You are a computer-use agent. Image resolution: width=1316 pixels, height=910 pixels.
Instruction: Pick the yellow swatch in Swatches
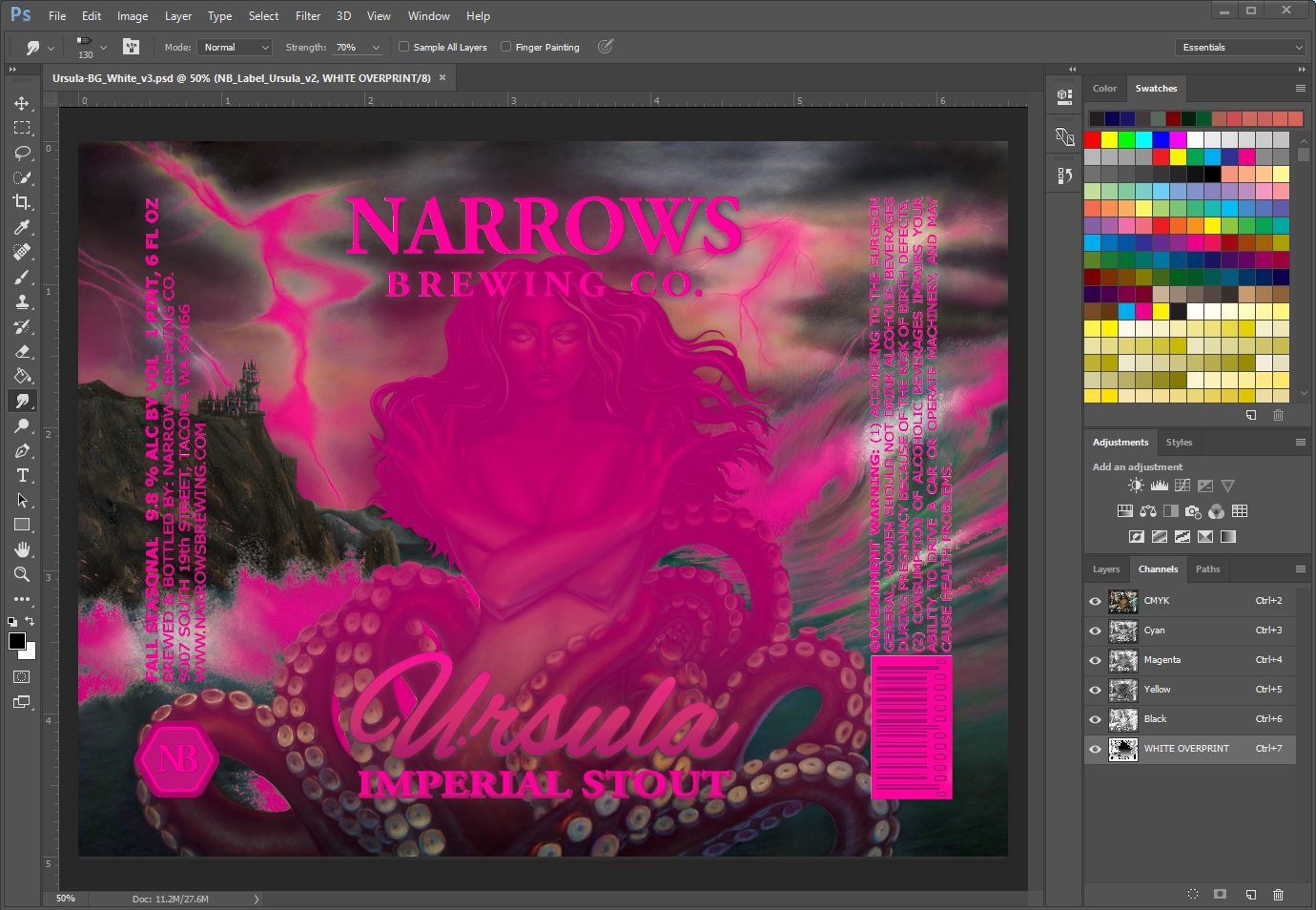tap(1110, 139)
